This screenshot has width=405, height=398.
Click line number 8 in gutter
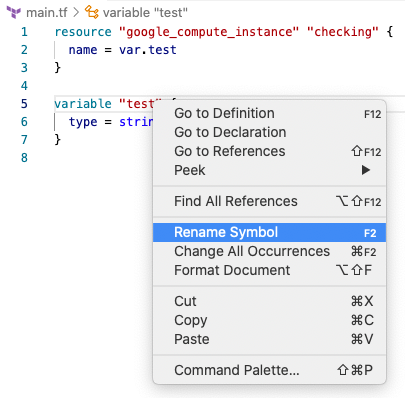[24, 158]
